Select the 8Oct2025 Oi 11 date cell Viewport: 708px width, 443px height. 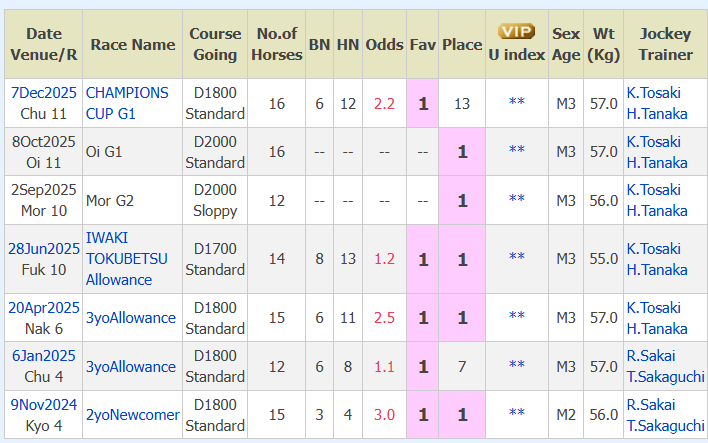coord(44,152)
